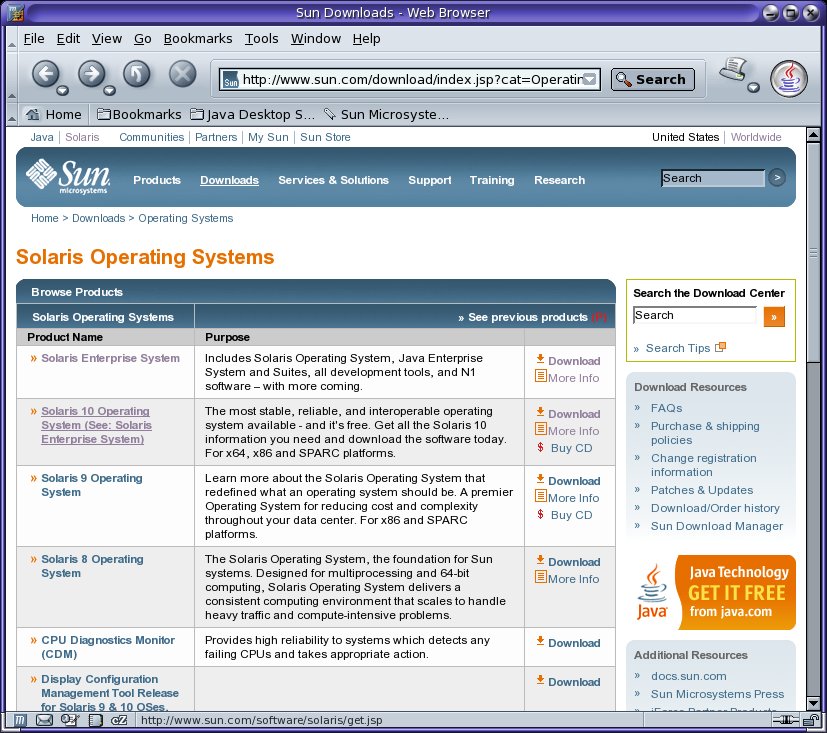Open the Print button dropdown arrow

[754, 87]
